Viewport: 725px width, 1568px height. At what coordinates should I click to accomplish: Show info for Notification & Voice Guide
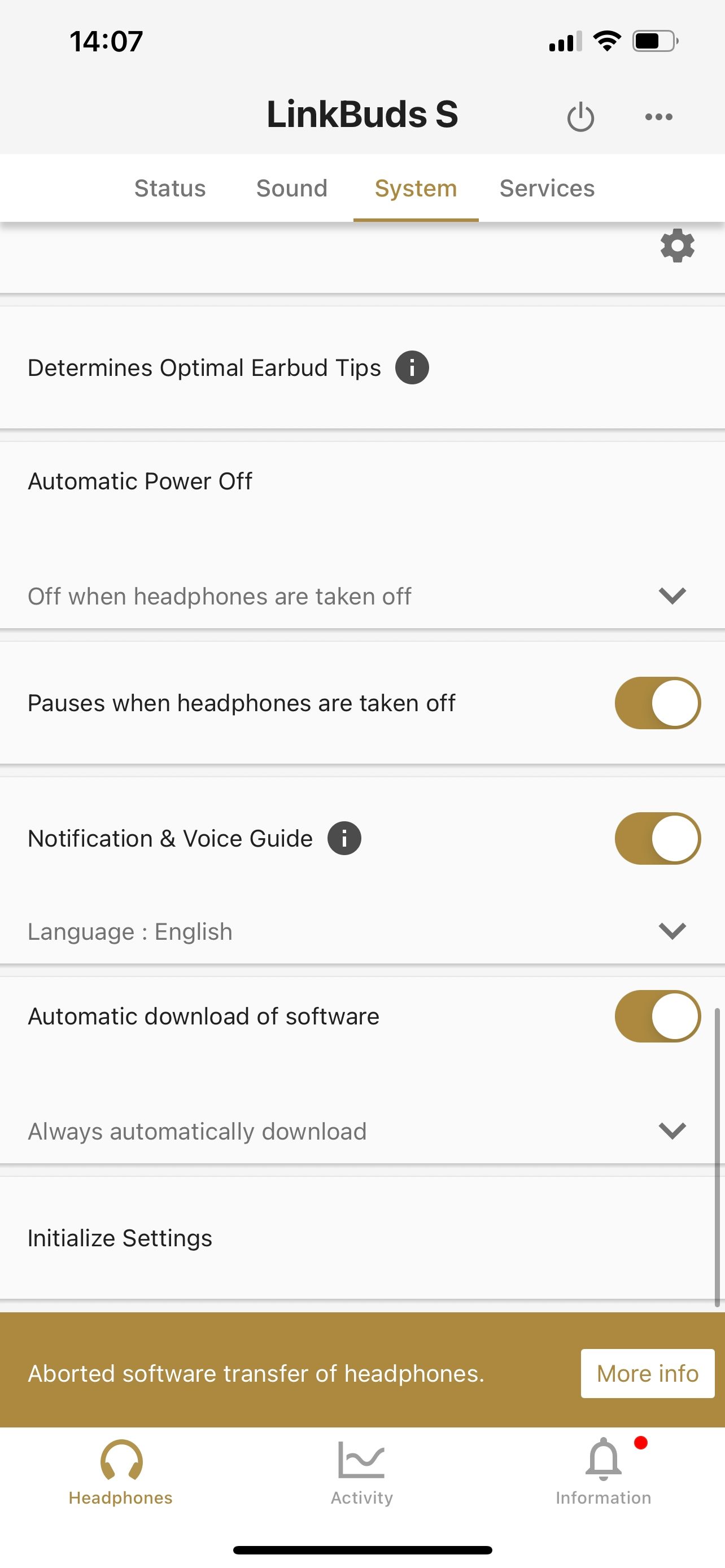pos(344,838)
